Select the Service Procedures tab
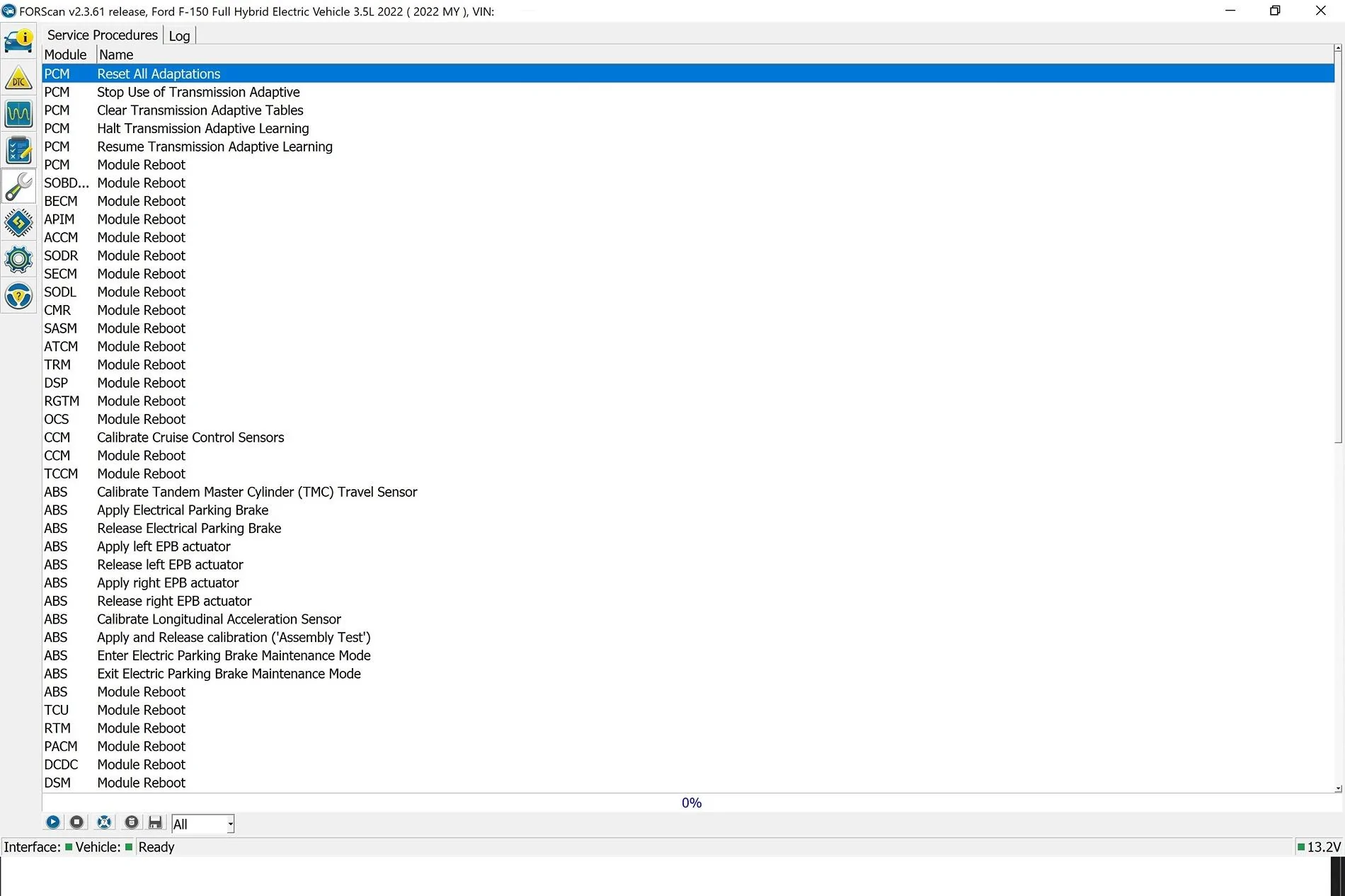The image size is (1345, 896). tap(102, 35)
